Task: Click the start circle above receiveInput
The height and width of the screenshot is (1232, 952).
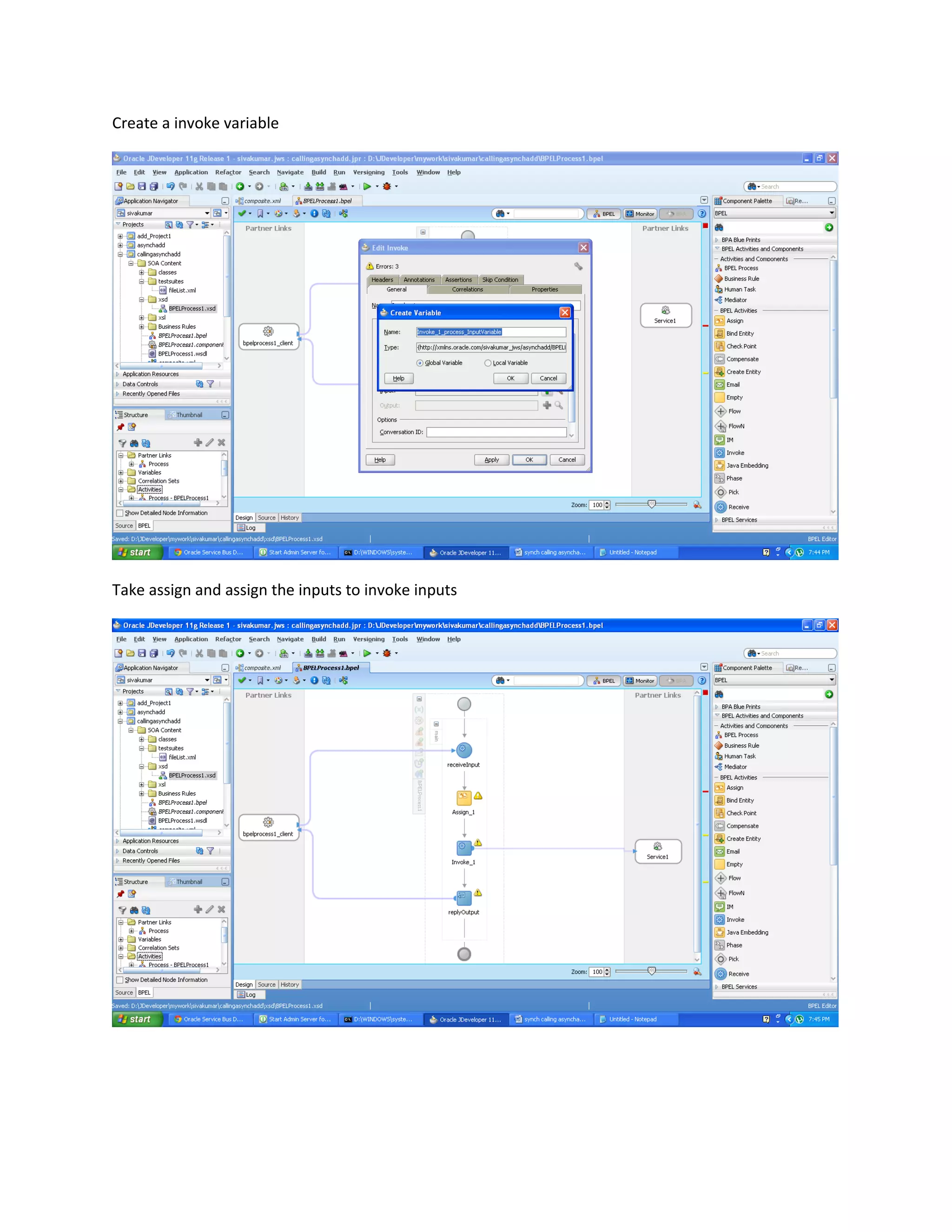Action: [464, 704]
